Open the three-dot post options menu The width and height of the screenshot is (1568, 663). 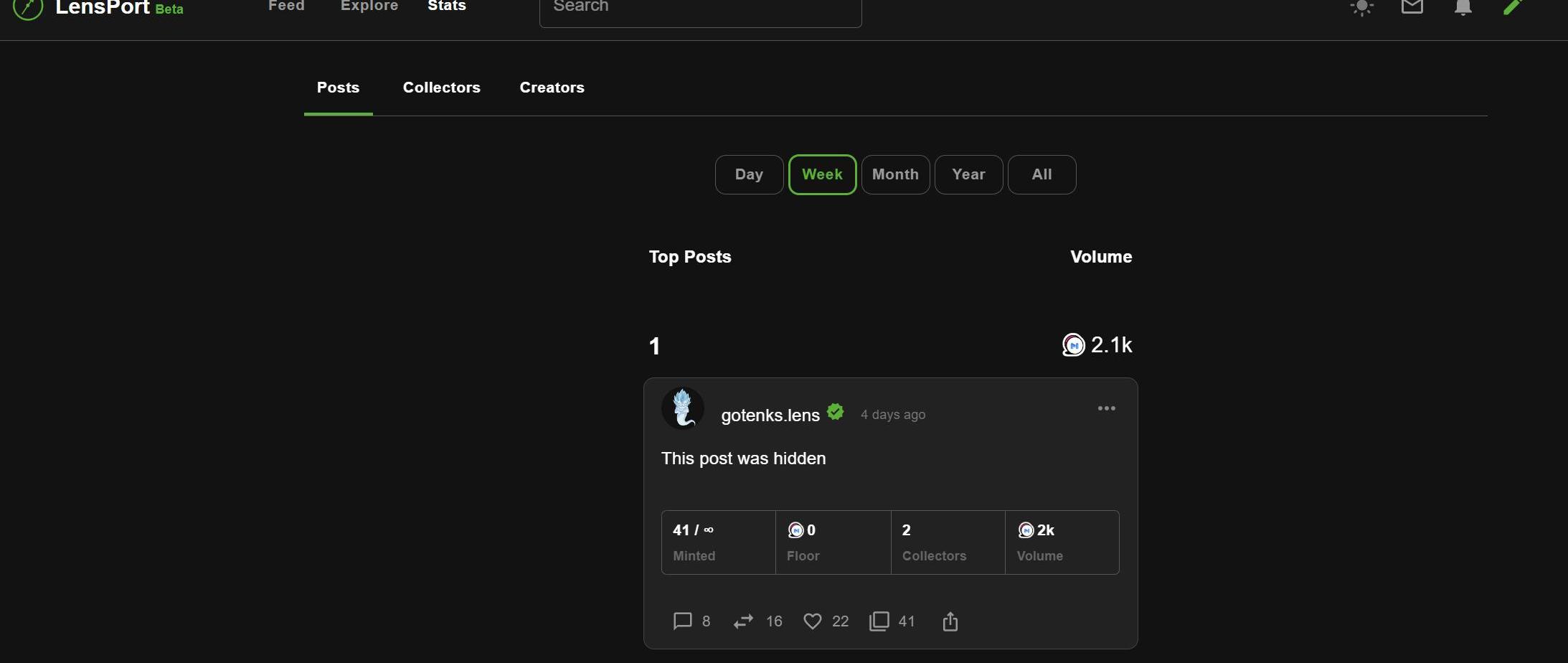[1106, 408]
